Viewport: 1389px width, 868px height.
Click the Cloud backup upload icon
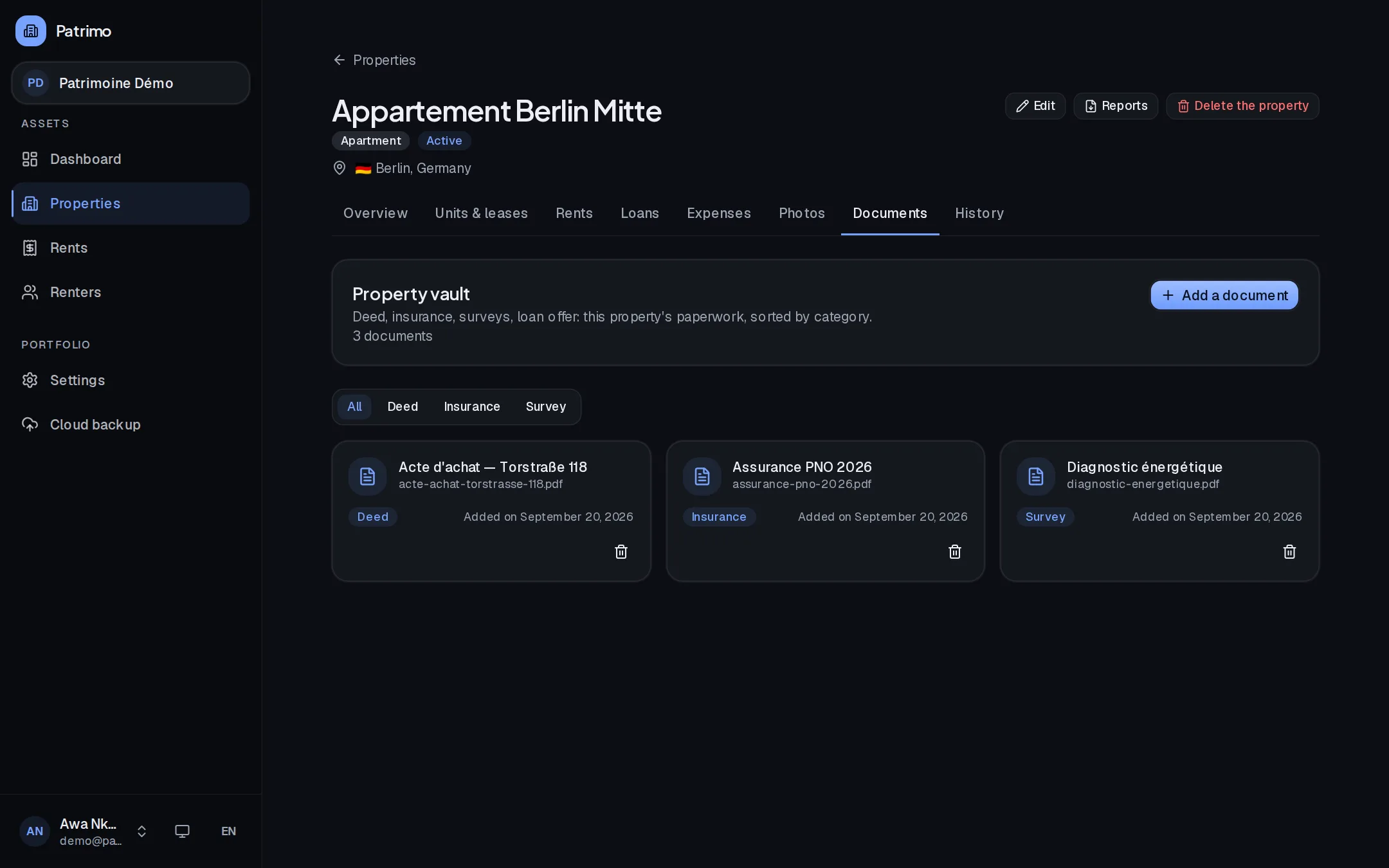tap(30, 424)
